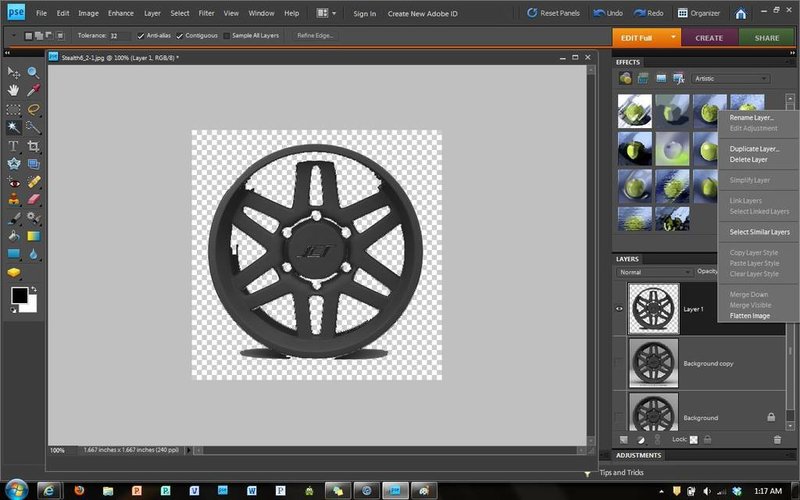Select the Eraser tool
The height and width of the screenshot is (500, 800).
click(33, 199)
